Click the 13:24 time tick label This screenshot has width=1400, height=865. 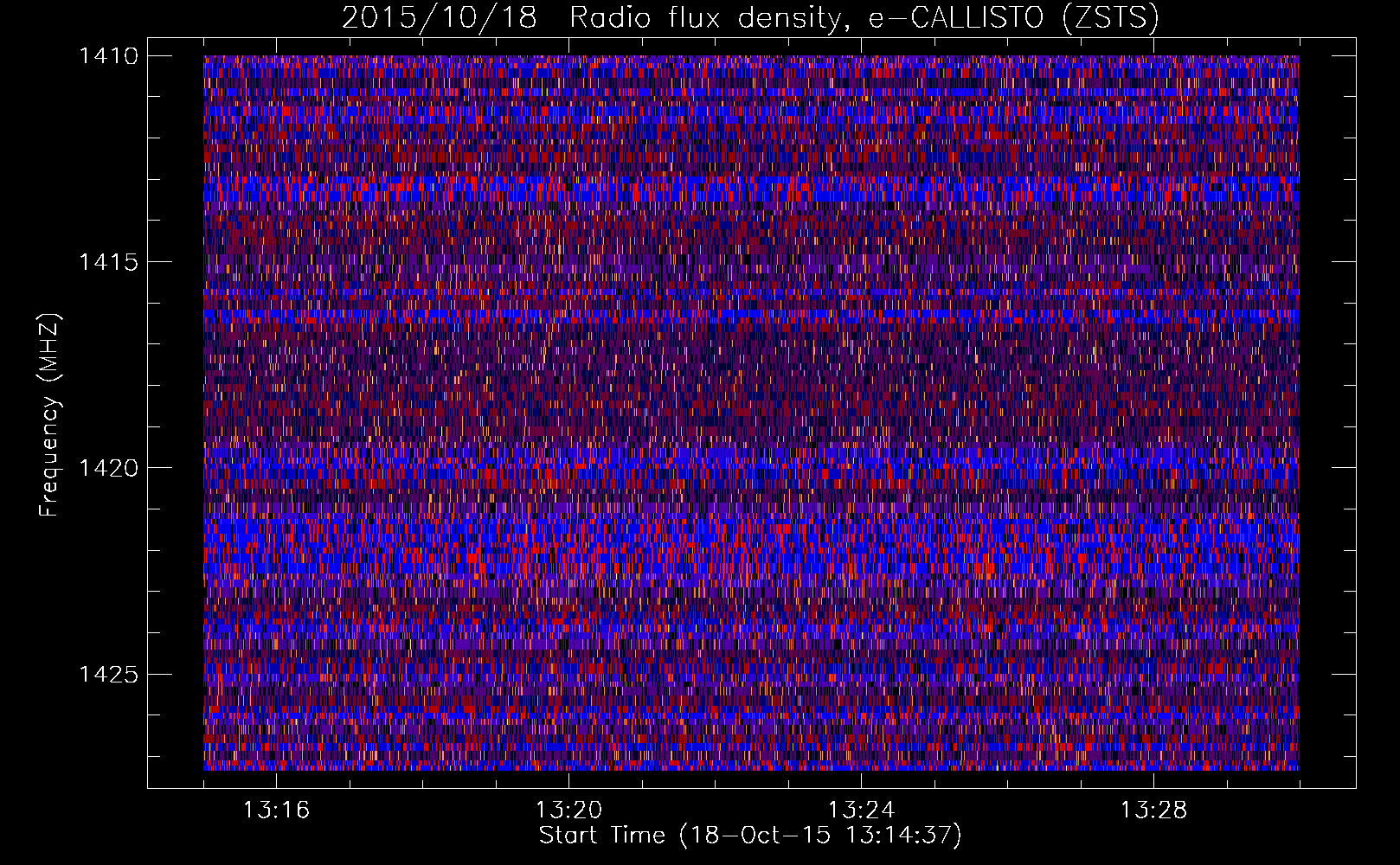[x=861, y=811]
